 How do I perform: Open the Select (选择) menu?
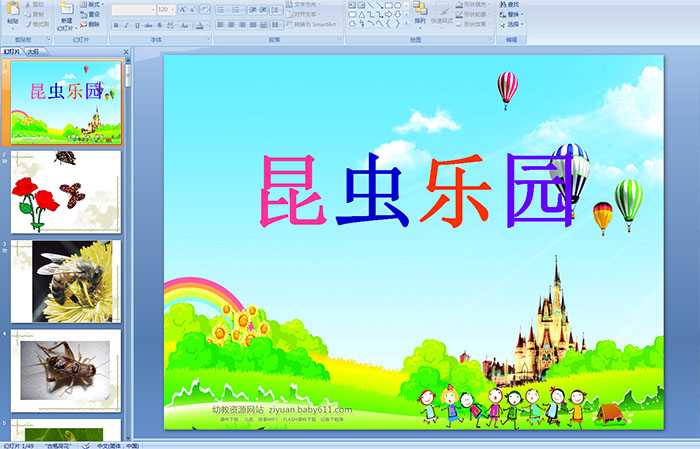[512, 24]
